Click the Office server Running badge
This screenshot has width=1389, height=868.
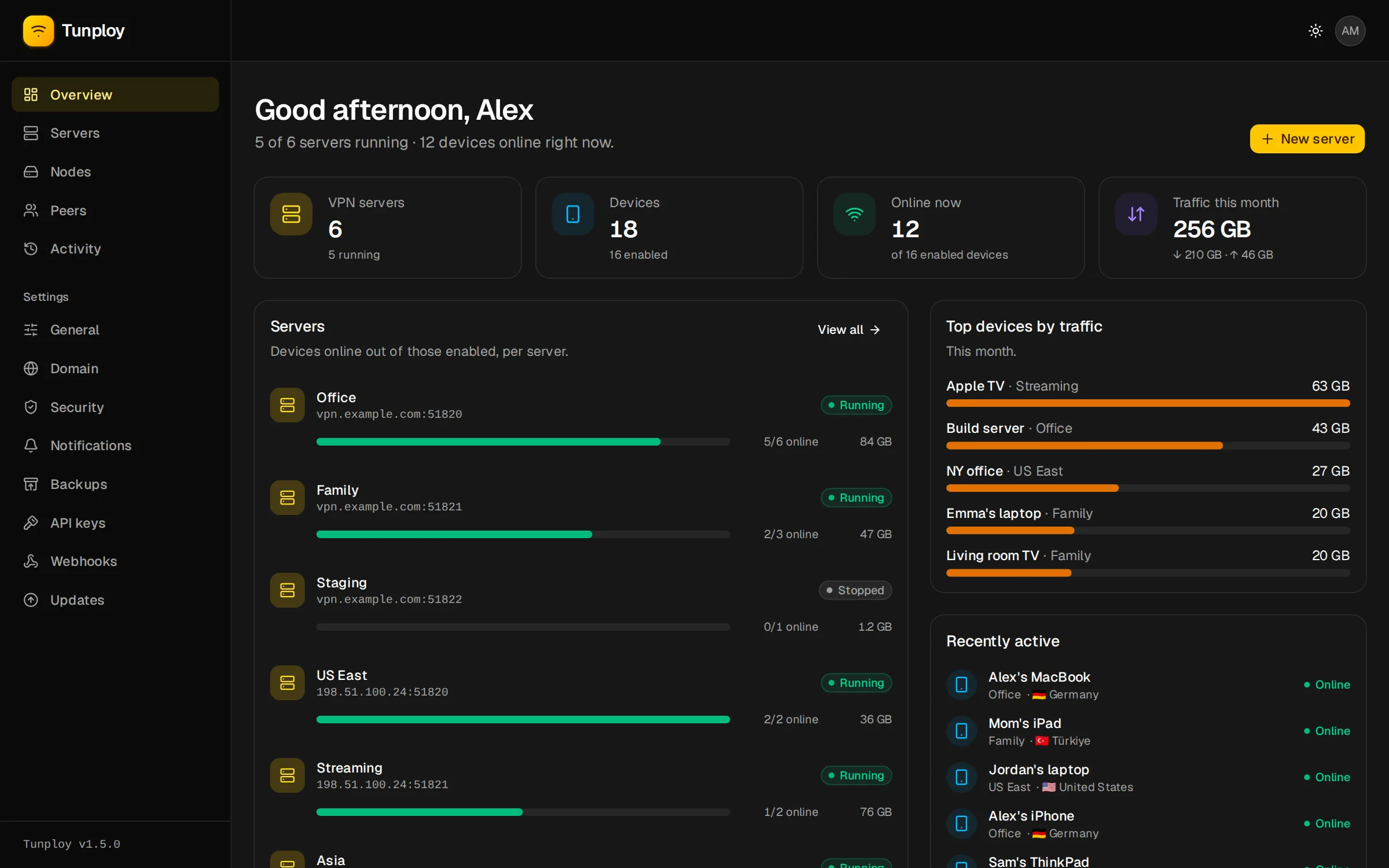pos(856,405)
